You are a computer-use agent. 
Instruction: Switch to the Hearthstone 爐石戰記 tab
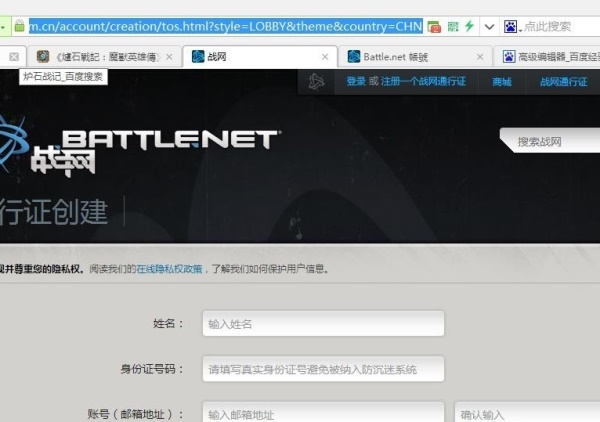pyautogui.click(x=100, y=57)
